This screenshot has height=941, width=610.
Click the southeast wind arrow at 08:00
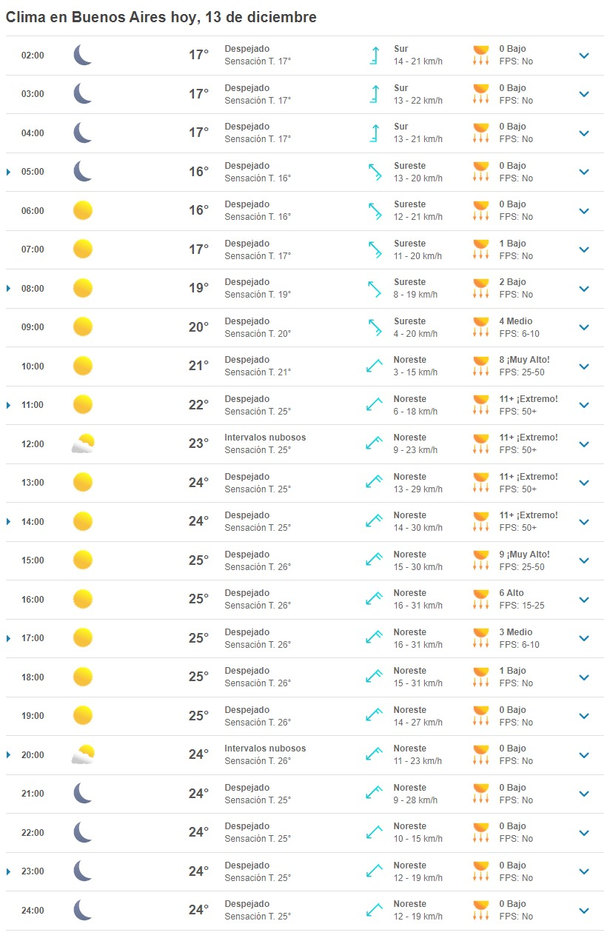(375, 288)
